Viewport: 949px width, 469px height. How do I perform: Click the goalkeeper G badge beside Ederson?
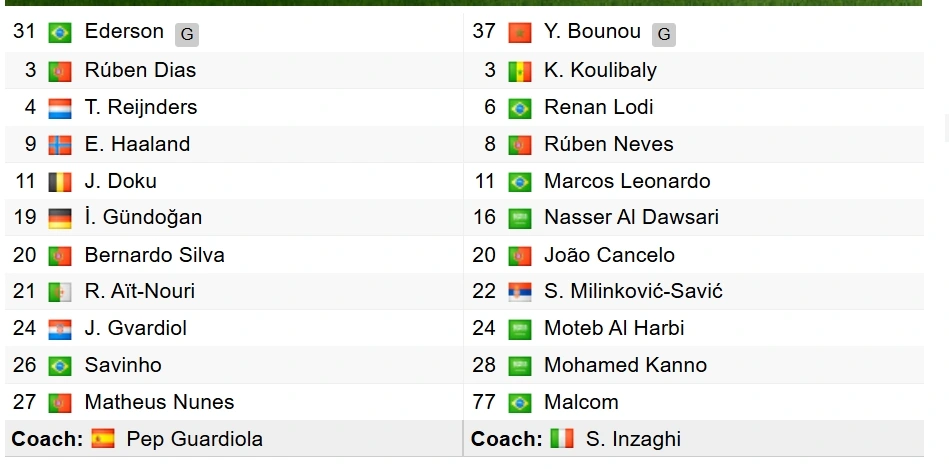pos(187,35)
